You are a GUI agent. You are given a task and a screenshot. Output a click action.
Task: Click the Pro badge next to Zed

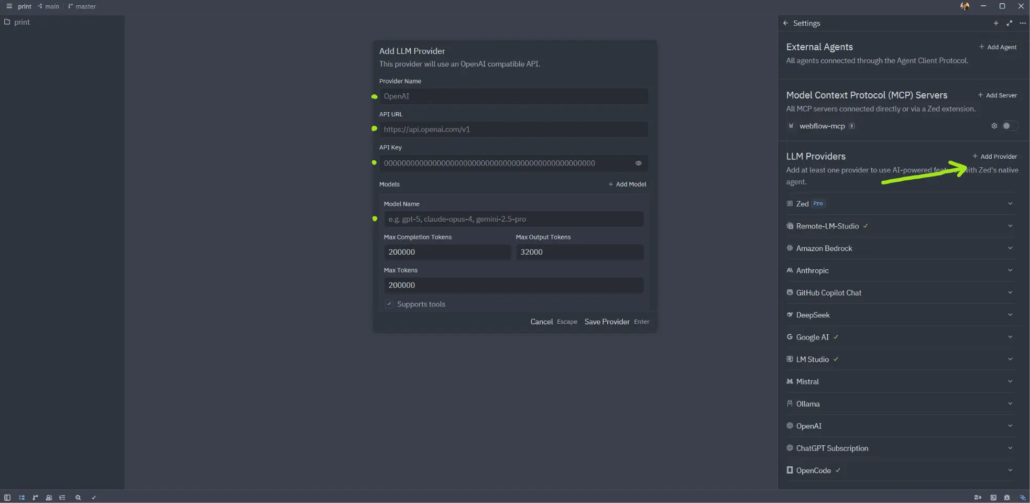pos(818,204)
